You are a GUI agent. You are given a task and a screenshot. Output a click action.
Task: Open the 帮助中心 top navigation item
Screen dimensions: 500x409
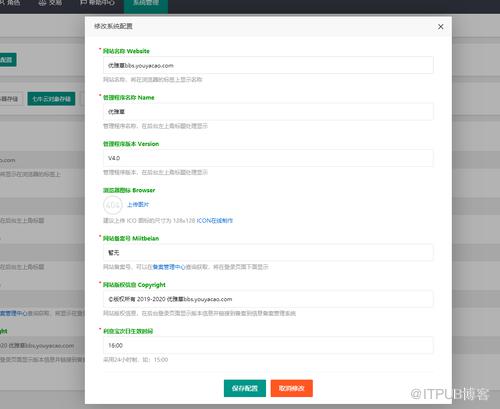point(97,3)
